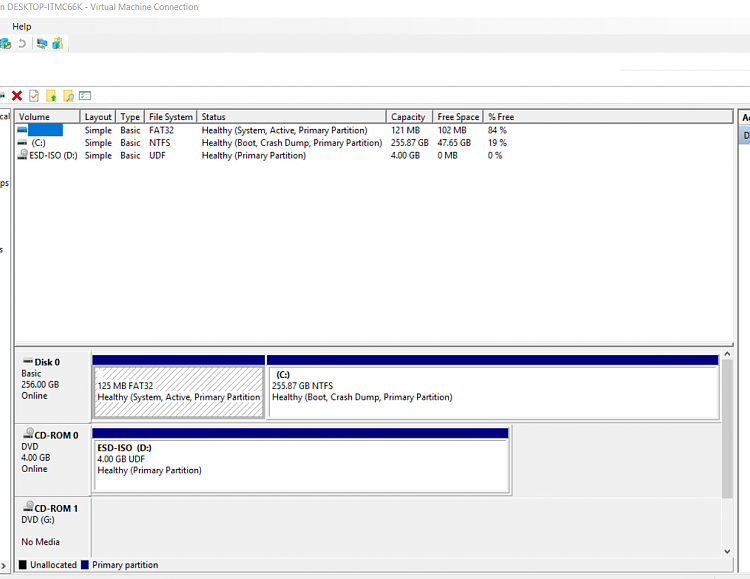750x579 pixels.
Task: Click the CD-ROM 0 label panel
Action: pyautogui.click(x=53, y=460)
